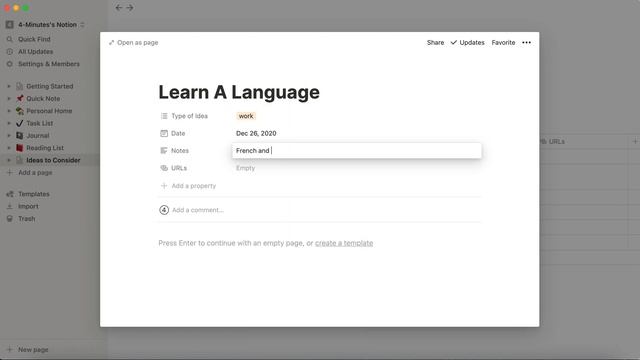640x360 pixels.
Task: Open Settings & Members
Action: coord(49,64)
